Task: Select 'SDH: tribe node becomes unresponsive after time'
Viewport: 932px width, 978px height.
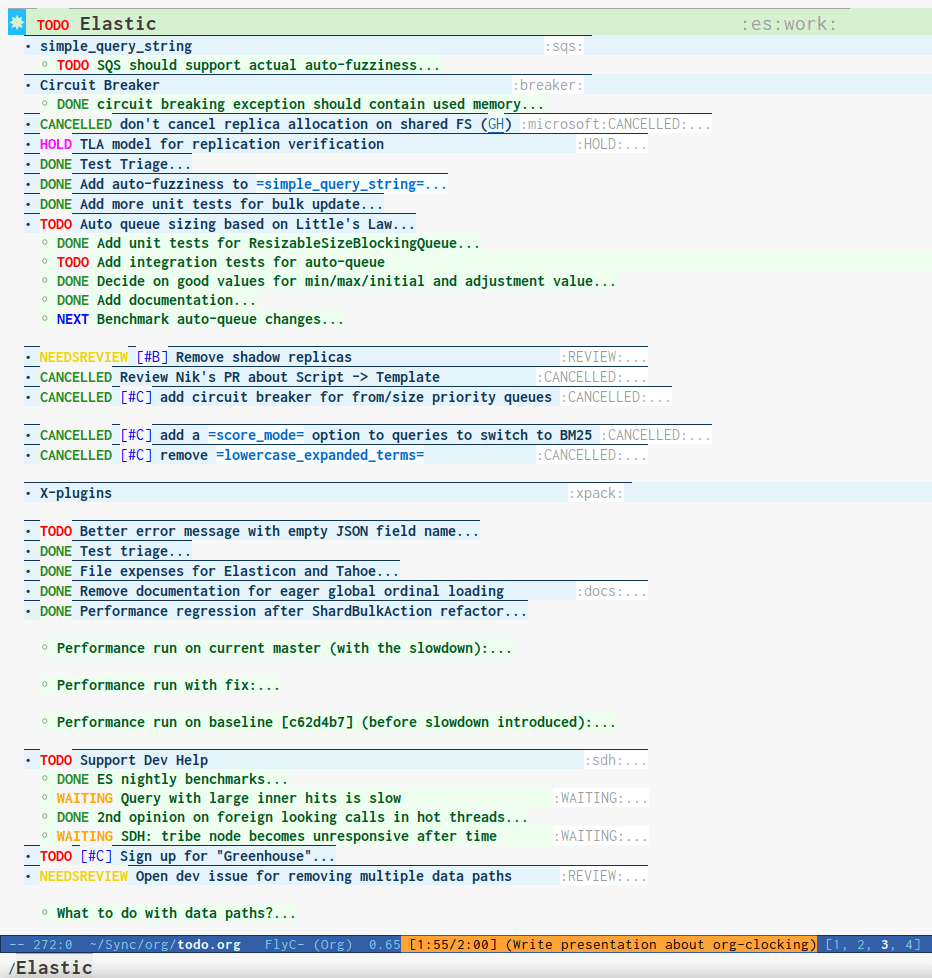Action: coord(309,836)
